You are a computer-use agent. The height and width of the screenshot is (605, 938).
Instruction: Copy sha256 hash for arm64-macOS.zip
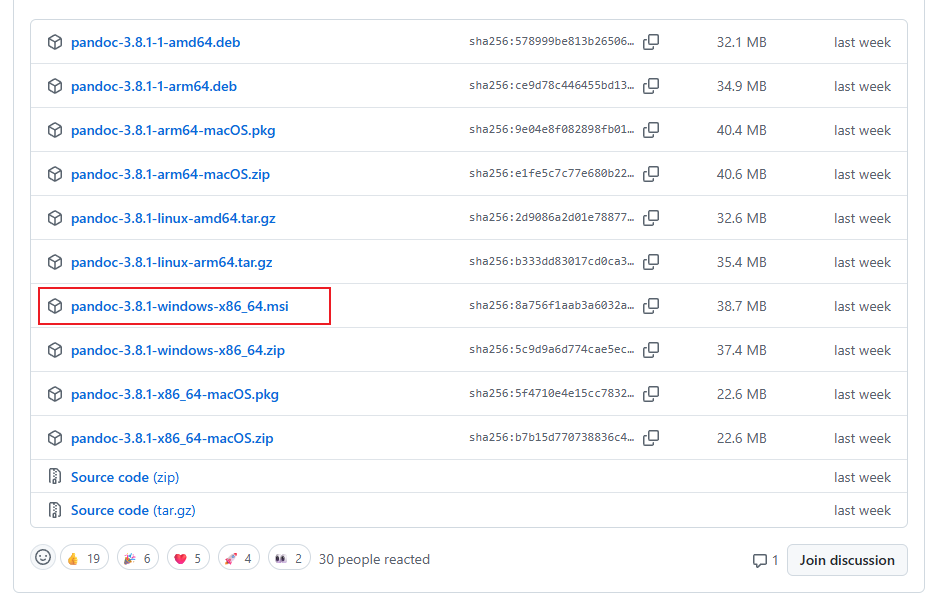click(x=651, y=174)
